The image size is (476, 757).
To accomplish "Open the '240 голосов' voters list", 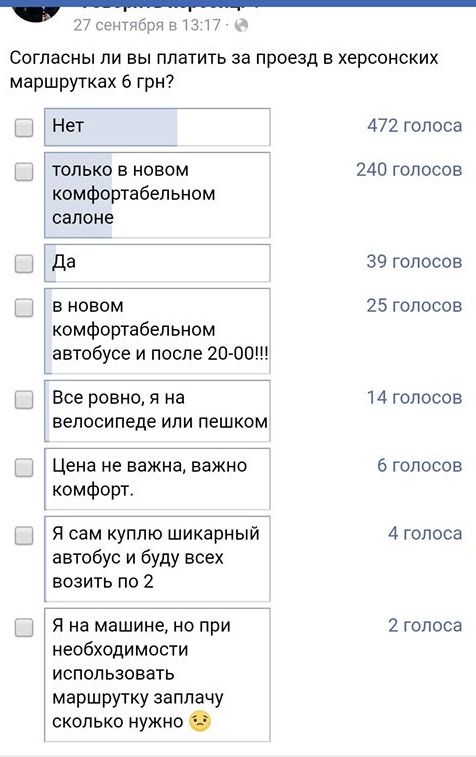I will coord(409,169).
